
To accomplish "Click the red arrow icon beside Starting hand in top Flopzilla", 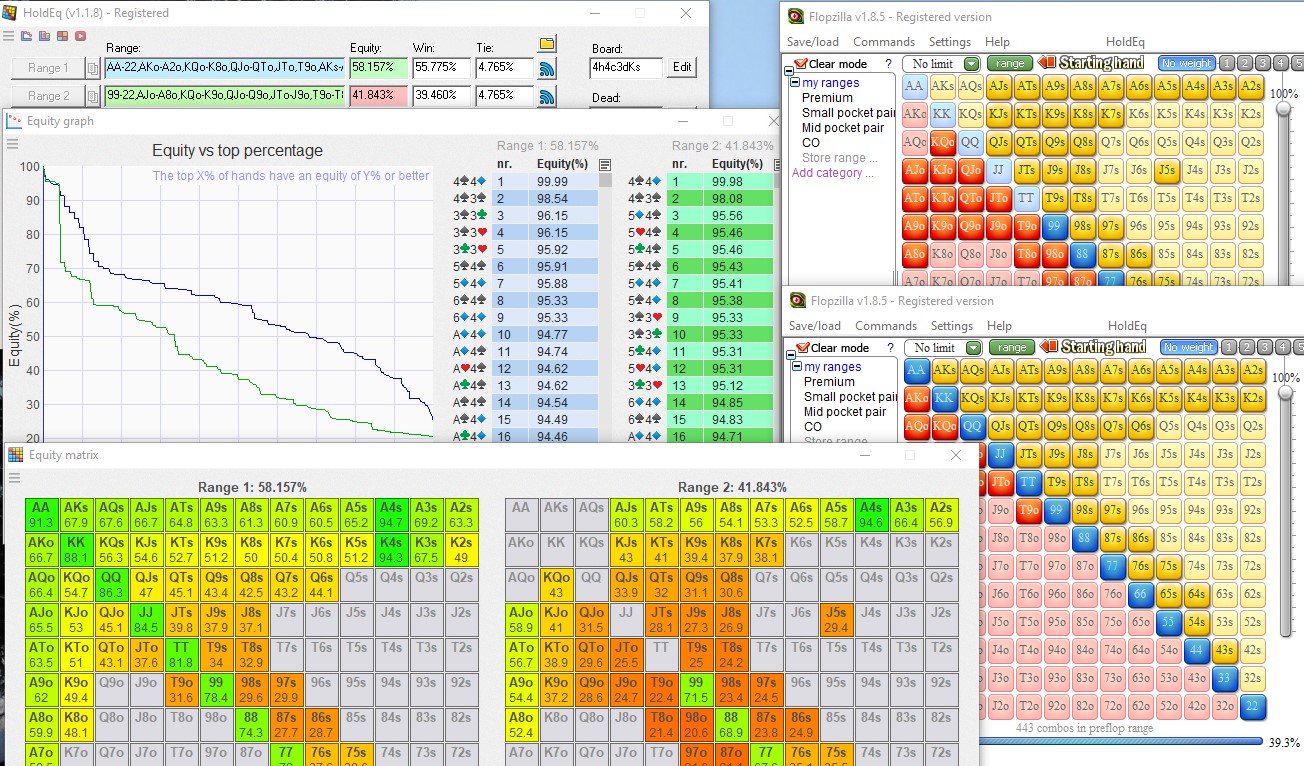I will (1047, 63).
